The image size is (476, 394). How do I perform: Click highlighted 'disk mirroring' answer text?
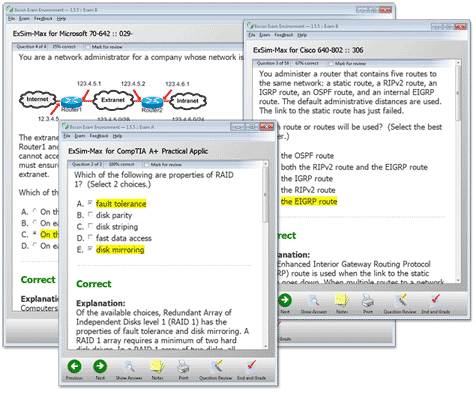(120, 250)
